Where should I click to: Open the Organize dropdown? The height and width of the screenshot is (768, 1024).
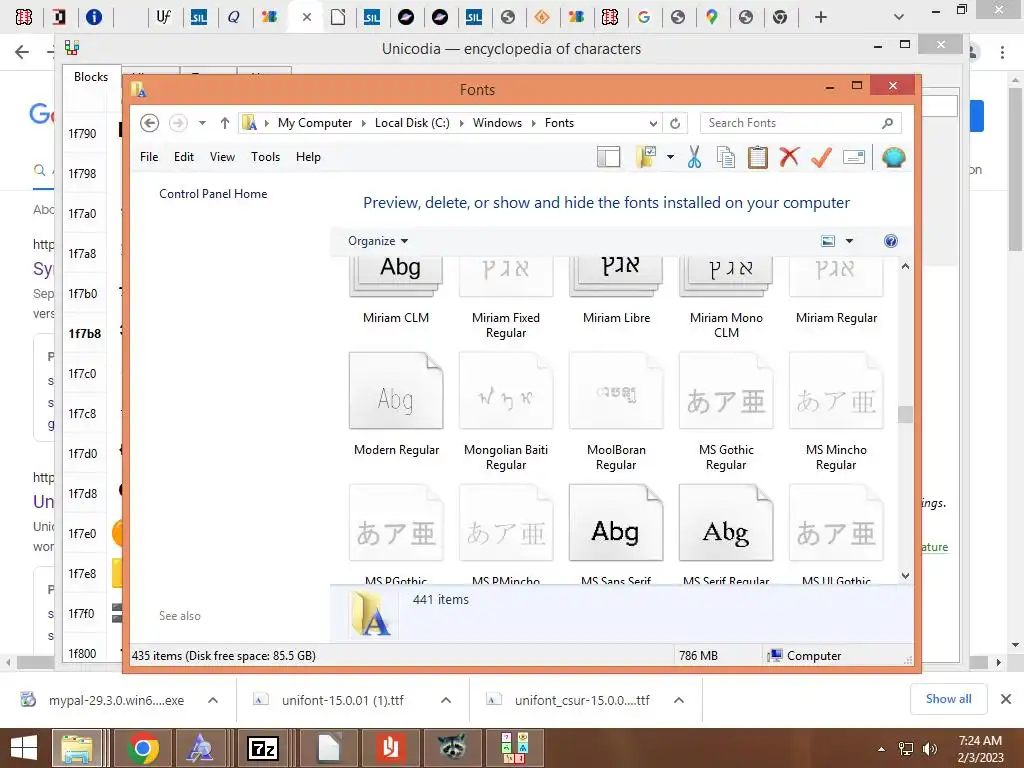[x=377, y=241]
